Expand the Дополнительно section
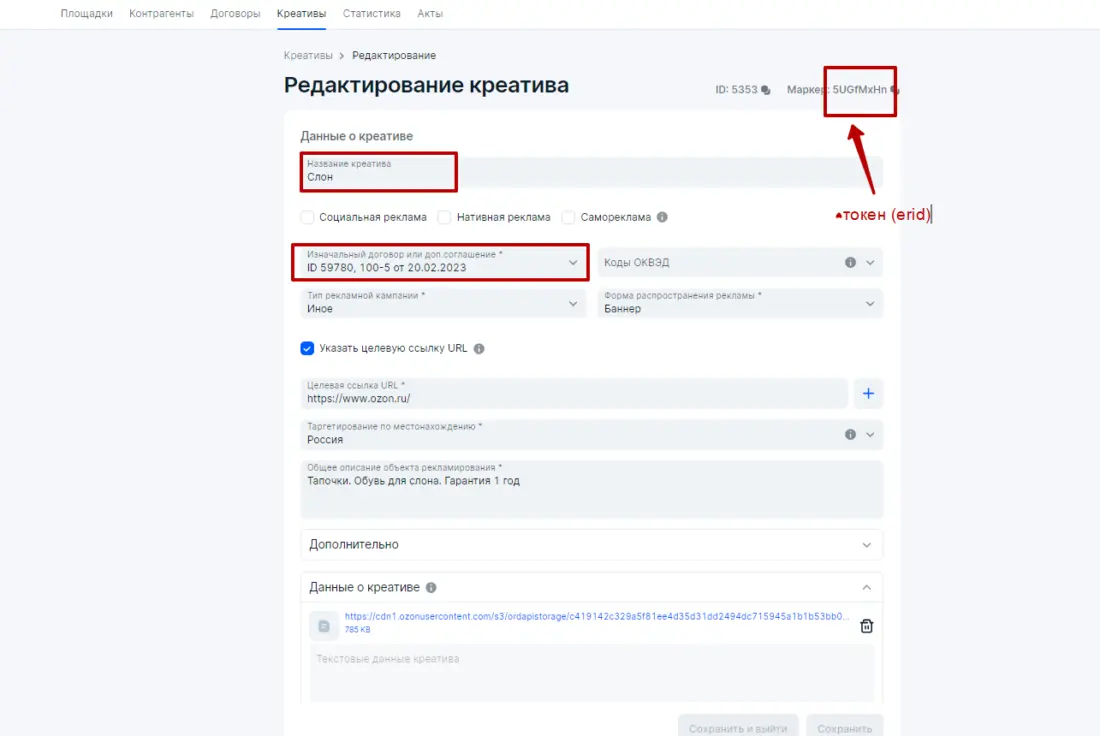The height and width of the screenshot is (736, 1100). click(591, 544)
